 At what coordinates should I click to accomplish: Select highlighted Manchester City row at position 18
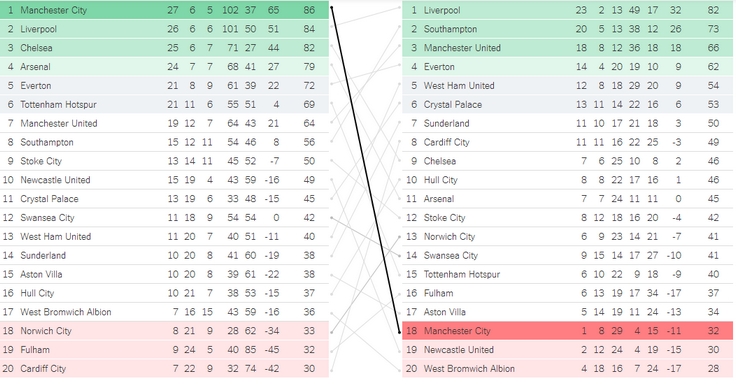(x=567, y=331)
